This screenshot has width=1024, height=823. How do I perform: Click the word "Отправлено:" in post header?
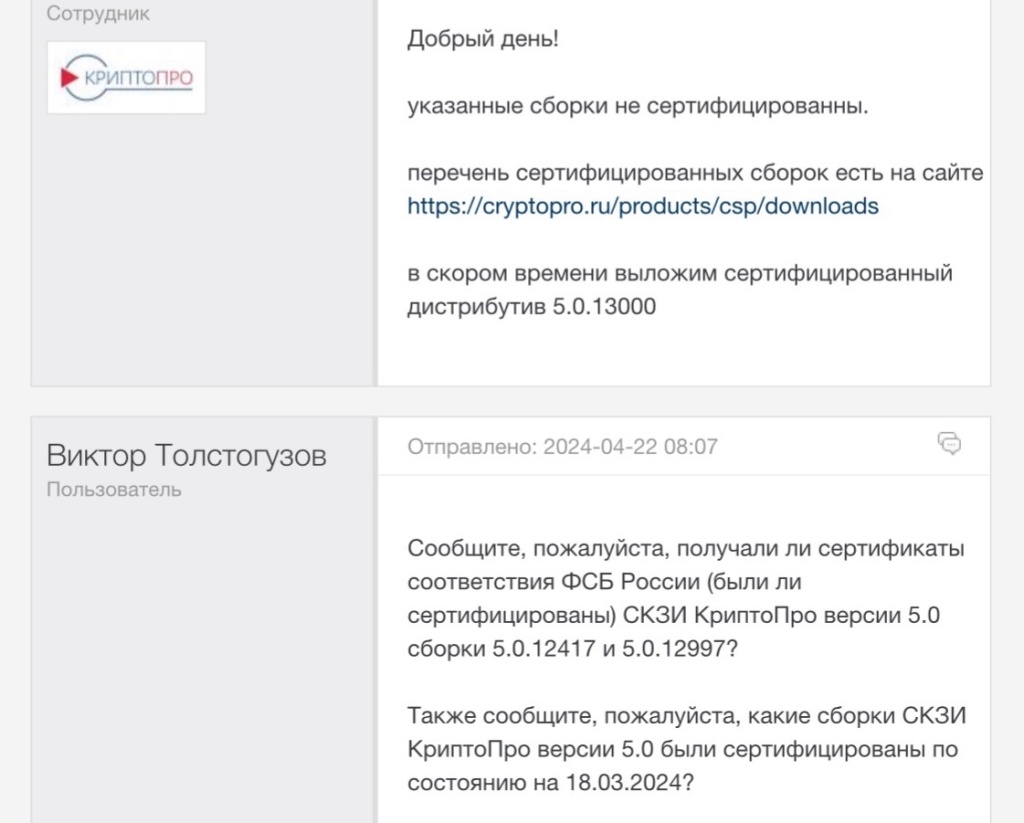pyautogui.click(x=472, y=447)
